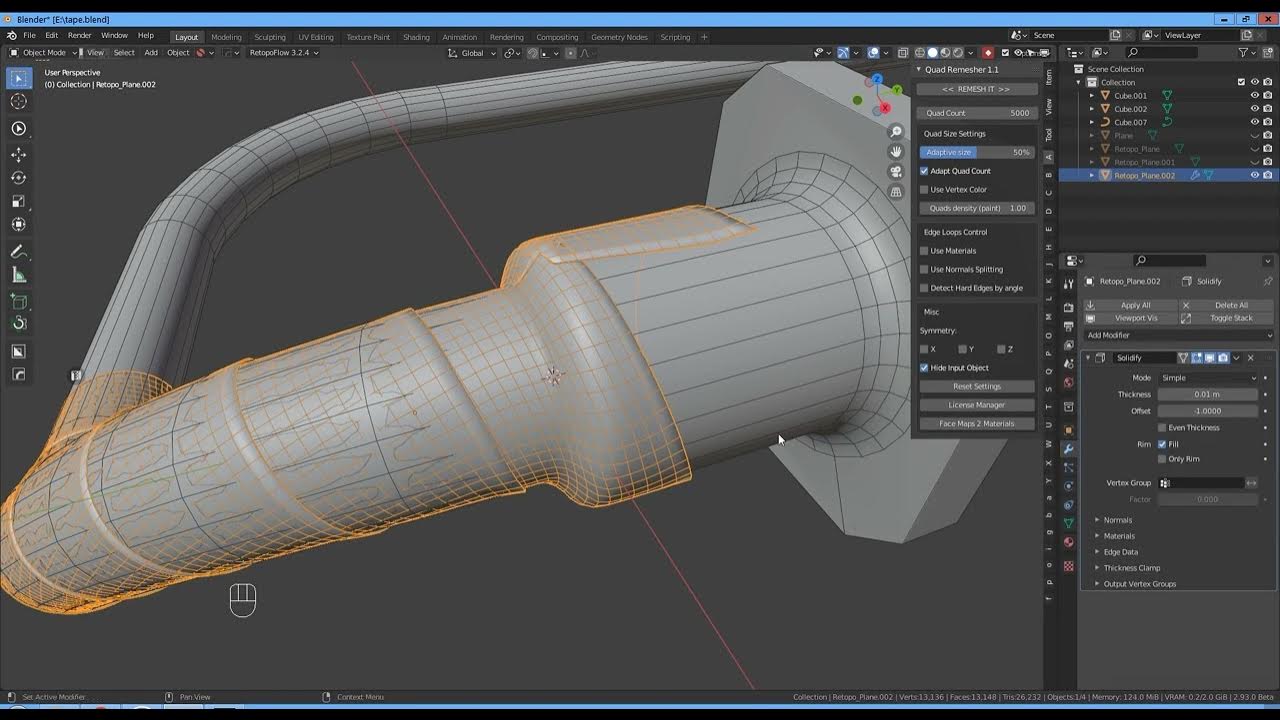Open the Object Mode dropdown
The width and height of the screenshot is (1280, 720).
point(43,53)
